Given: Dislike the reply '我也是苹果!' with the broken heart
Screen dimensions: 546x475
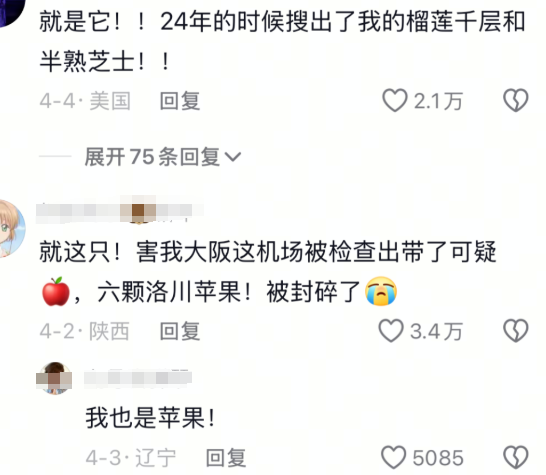Looking at the screenshot, I should tap(516, 457).
